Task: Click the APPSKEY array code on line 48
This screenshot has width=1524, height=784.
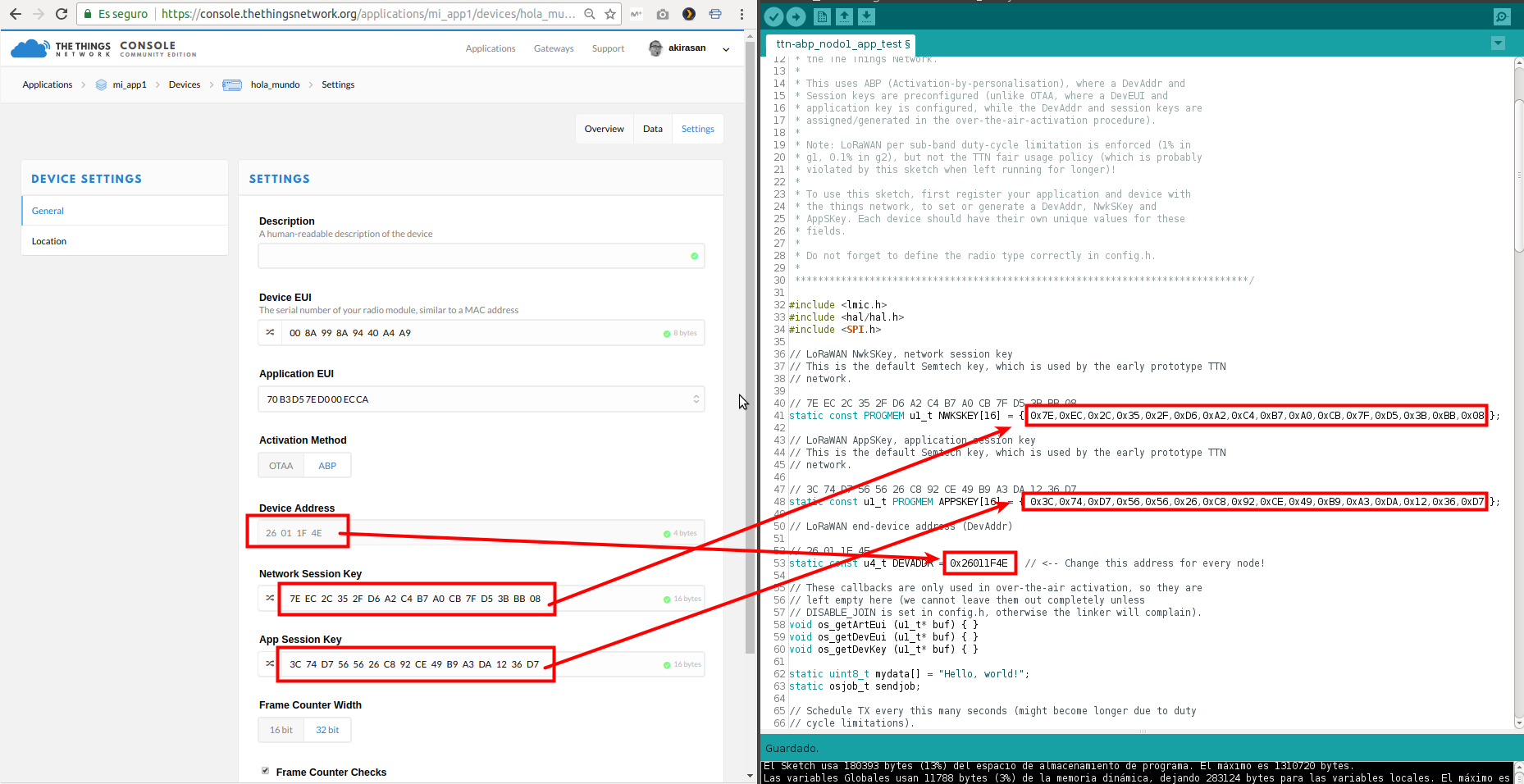Action: 1144,502
